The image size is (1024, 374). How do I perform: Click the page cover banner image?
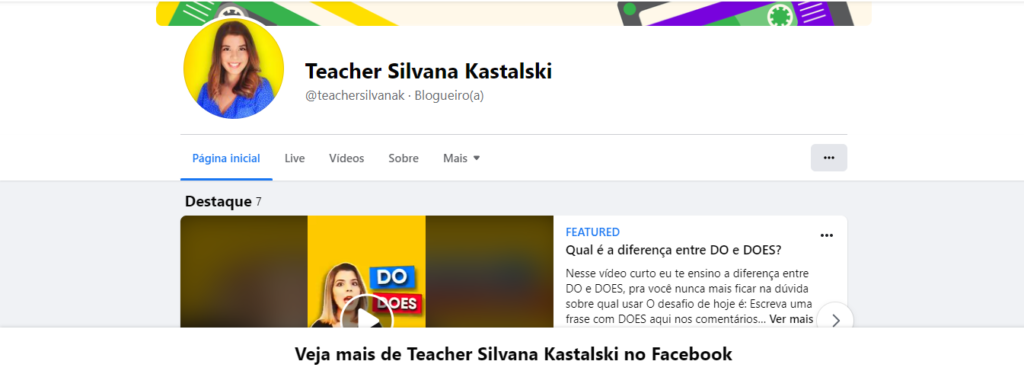coord(513,13)
